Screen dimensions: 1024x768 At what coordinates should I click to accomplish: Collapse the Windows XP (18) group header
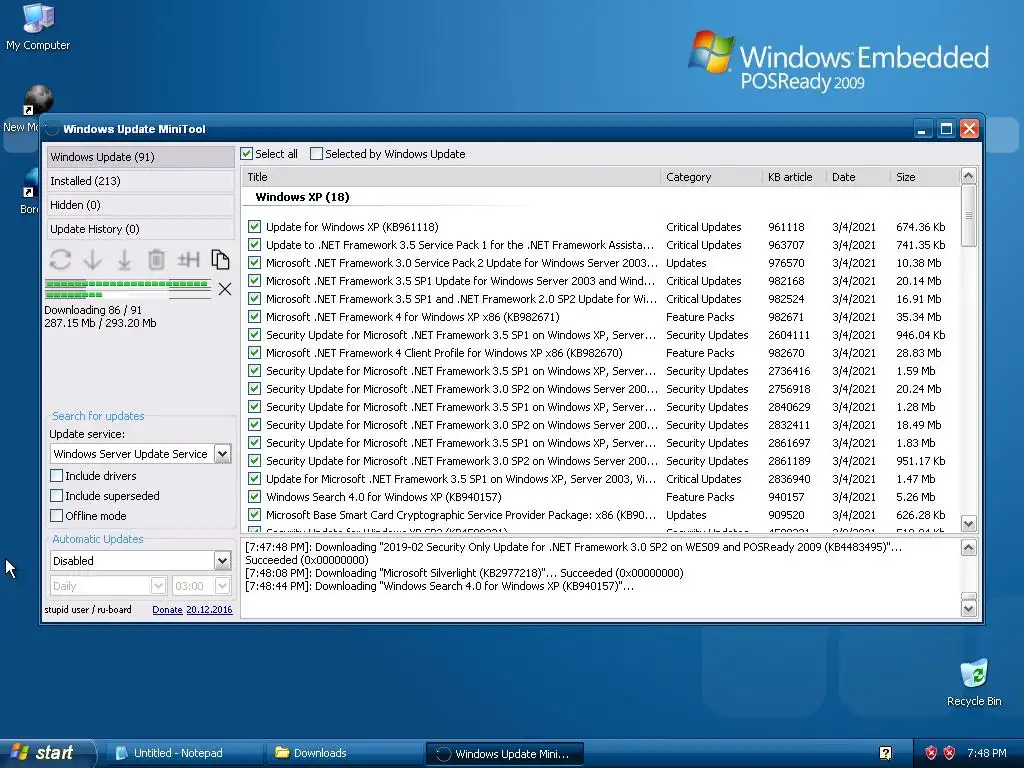pyautogui.click(x=302, y=197)
